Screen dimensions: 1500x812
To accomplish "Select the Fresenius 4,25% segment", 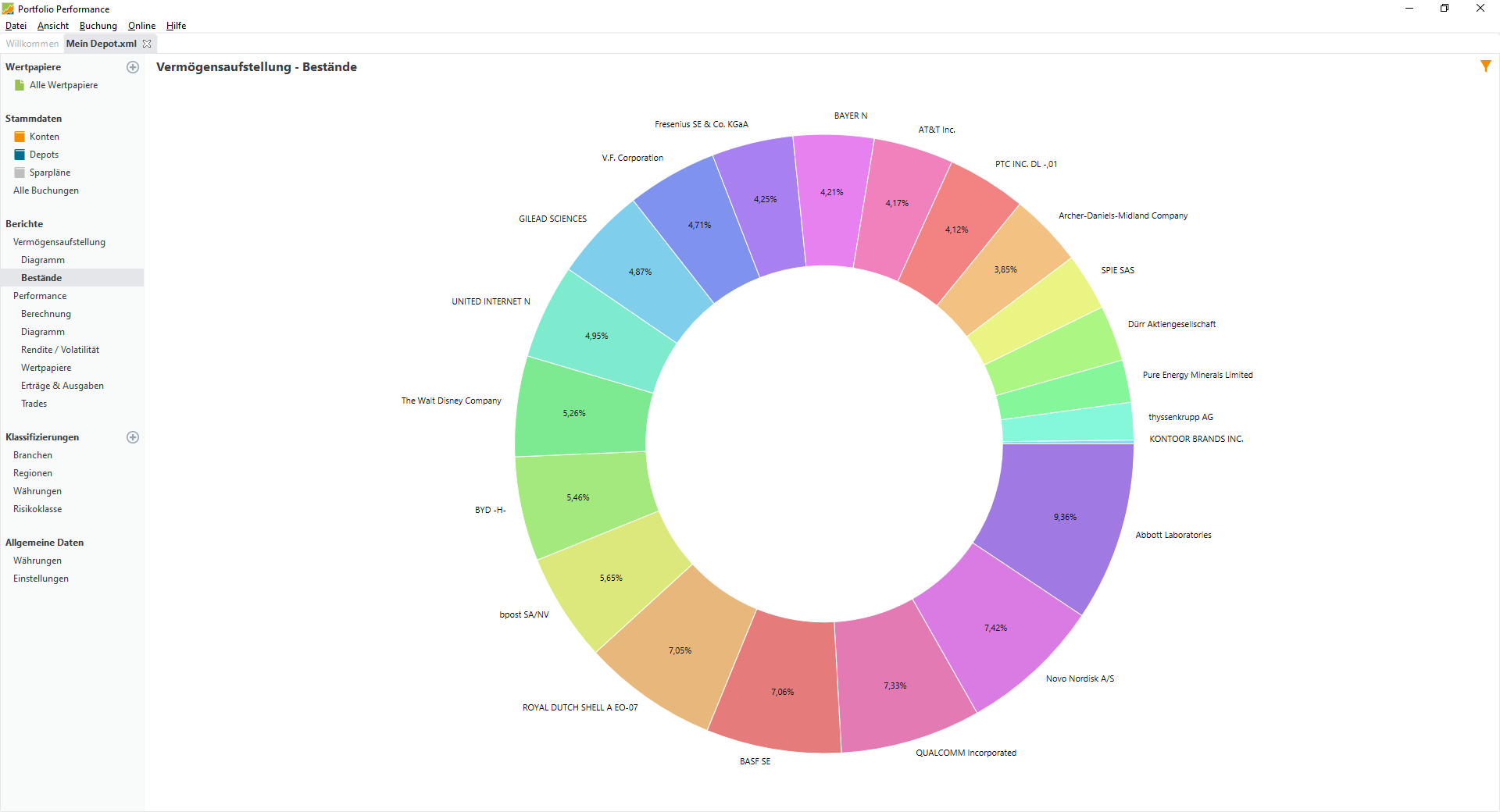I will point(765,199).
